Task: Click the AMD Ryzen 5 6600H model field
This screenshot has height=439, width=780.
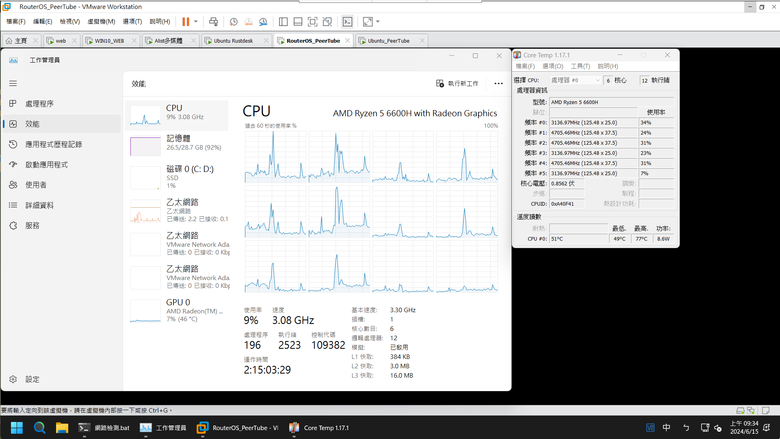Action: [x=611, y=102]
